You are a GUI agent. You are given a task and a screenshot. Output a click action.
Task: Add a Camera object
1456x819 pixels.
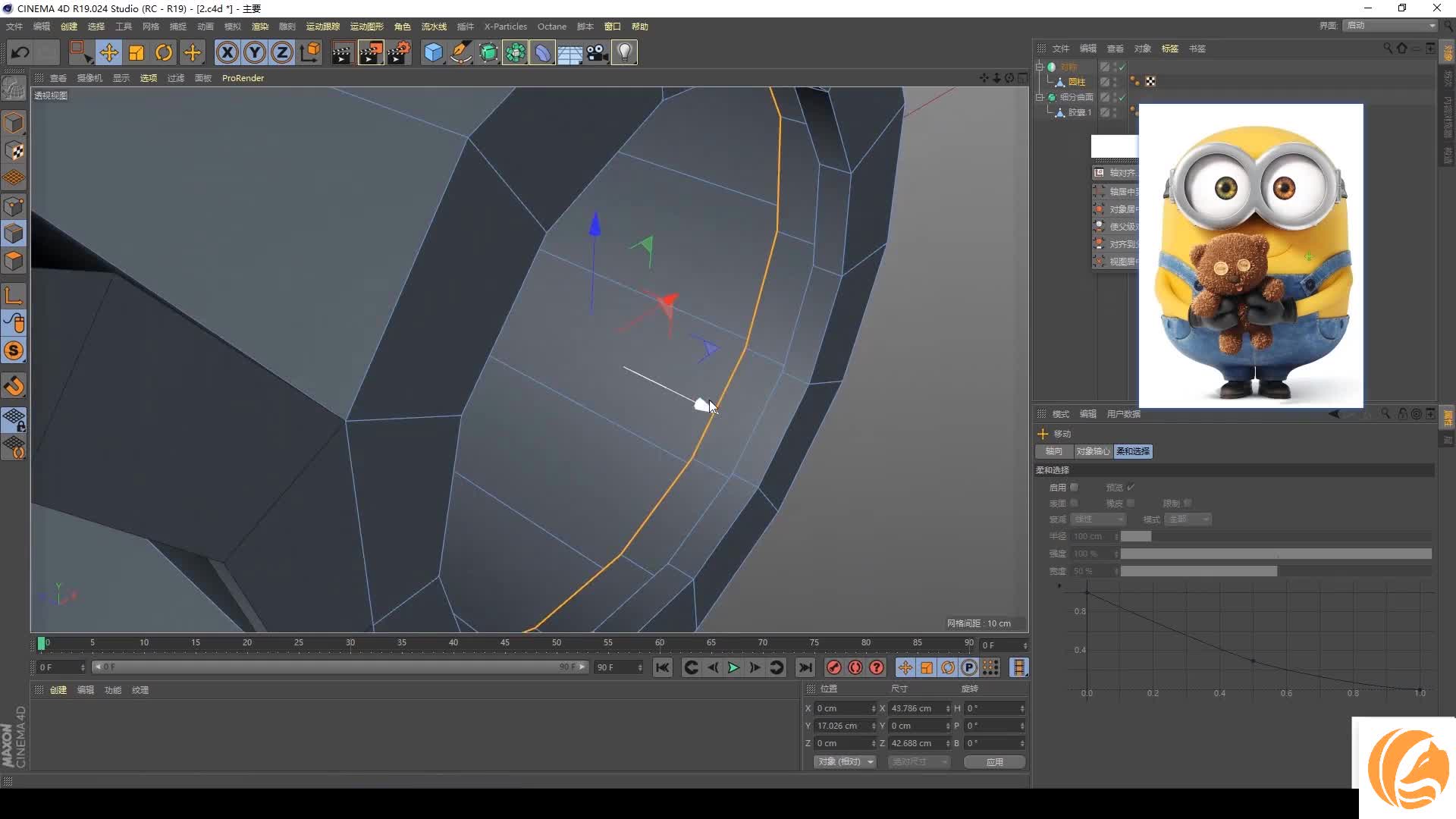(597, 52)
